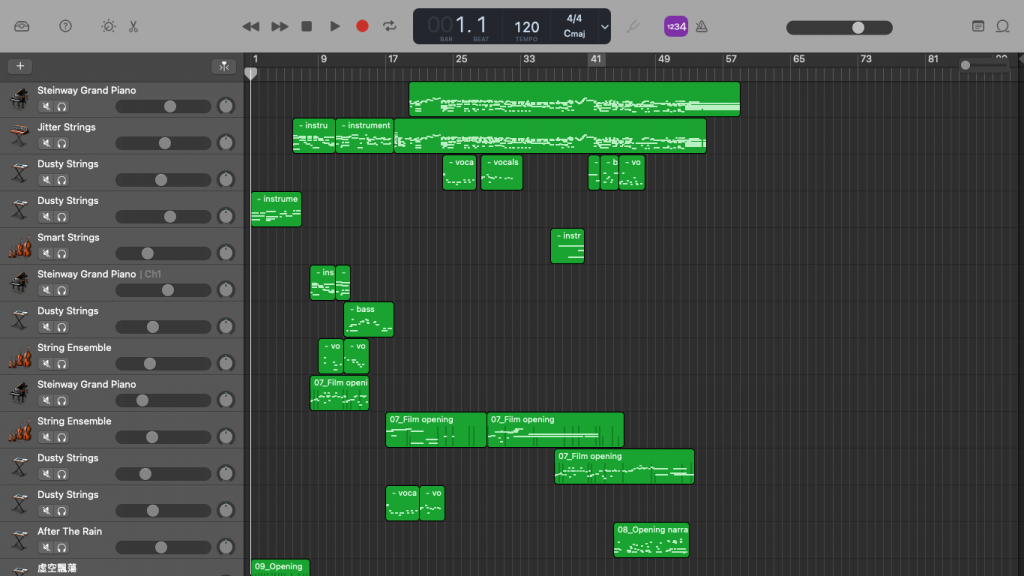Open Smart Controls
The height and width of the screenshot is (576, 1024).
(x=108, y=26)
